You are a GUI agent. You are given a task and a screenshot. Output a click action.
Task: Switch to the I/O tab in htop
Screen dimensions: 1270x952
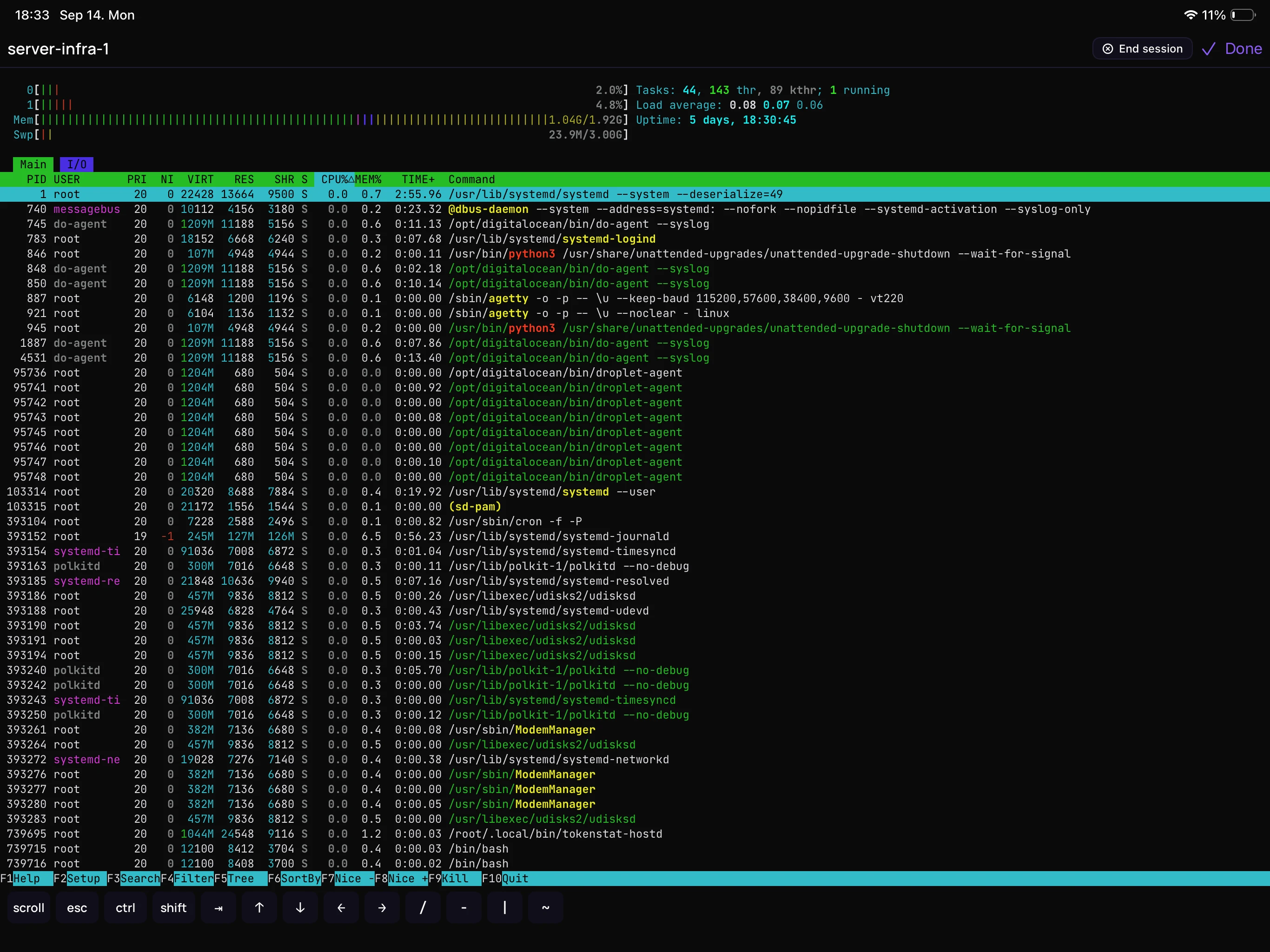click(x=76, y=164)
